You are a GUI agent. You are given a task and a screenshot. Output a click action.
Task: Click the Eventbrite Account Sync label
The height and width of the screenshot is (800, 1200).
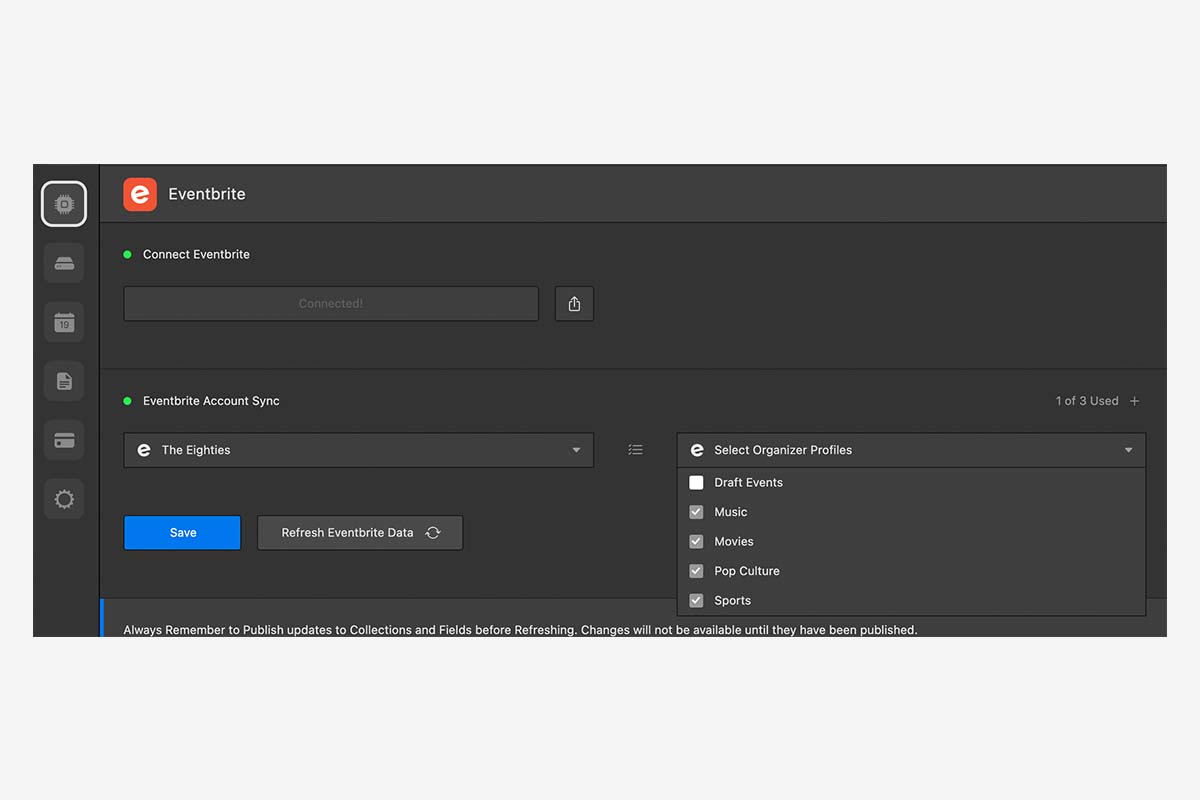(x=211, y=401)
